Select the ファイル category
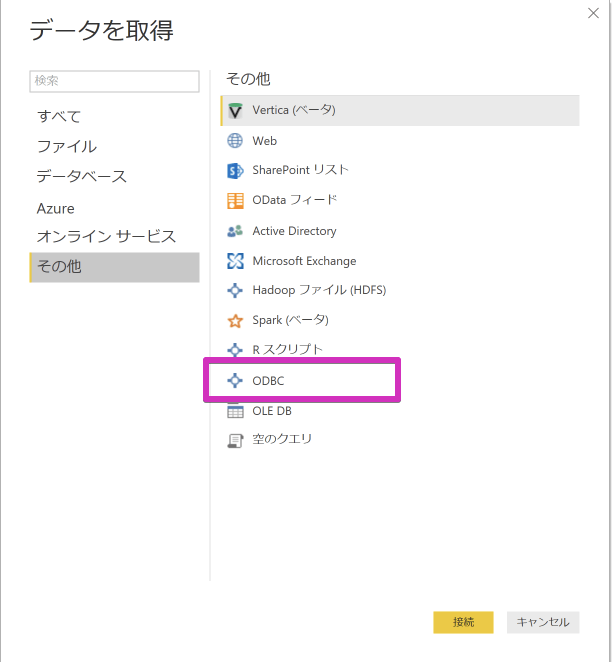Viewport: 612px width, 662px height. [114, 147]
